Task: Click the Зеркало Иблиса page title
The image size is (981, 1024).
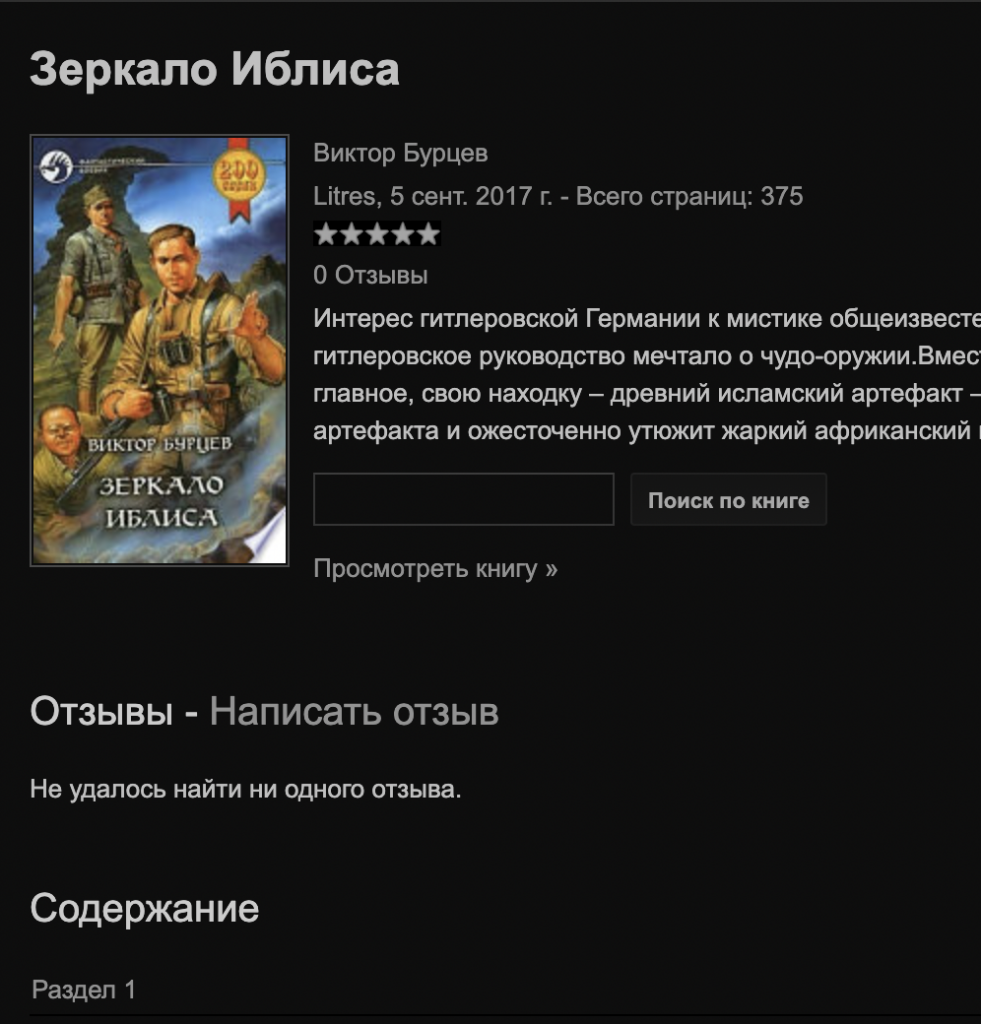Action: coord(215,69)
